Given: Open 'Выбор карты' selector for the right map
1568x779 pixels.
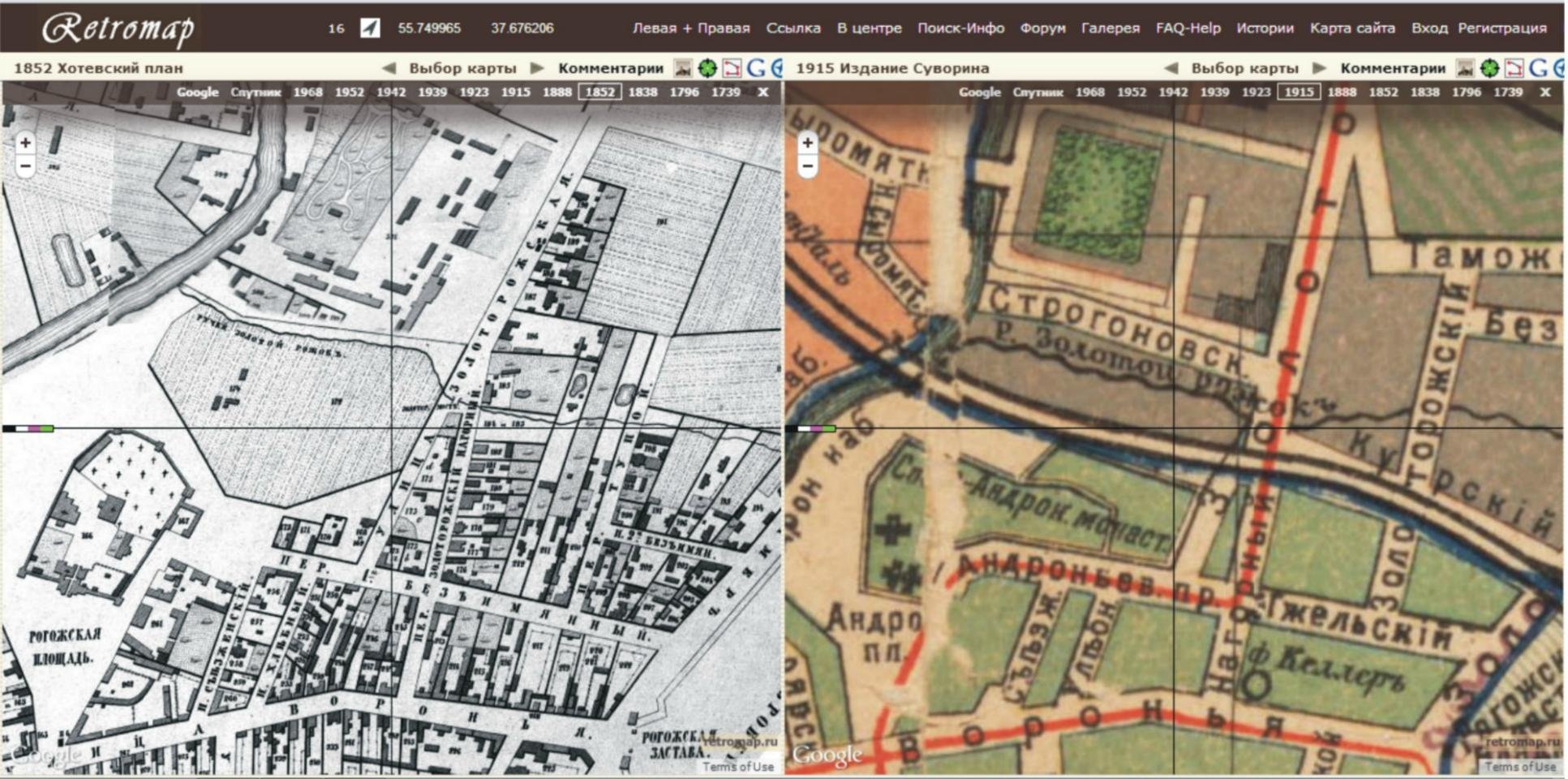Looking at the screenshot, I should tap(1244, 68).
